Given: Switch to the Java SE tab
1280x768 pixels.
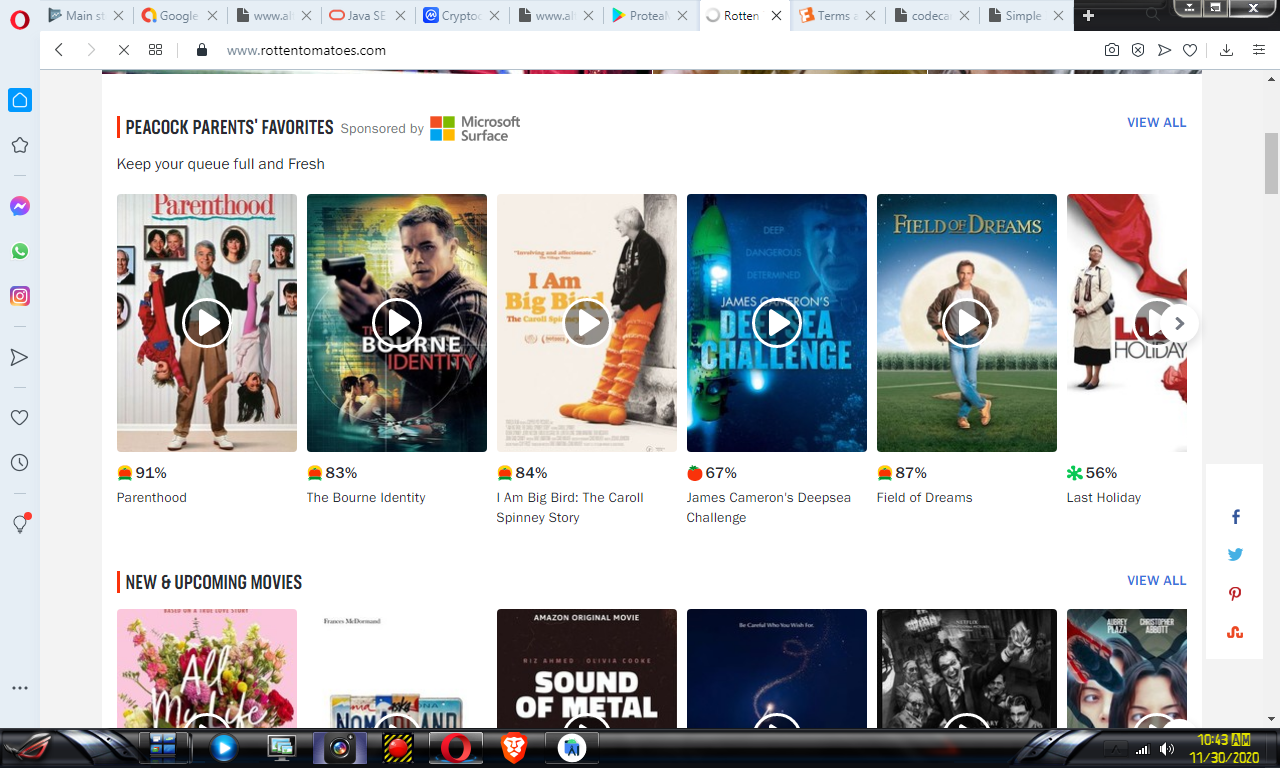Looking at the screenshot, I should (365, 16).
